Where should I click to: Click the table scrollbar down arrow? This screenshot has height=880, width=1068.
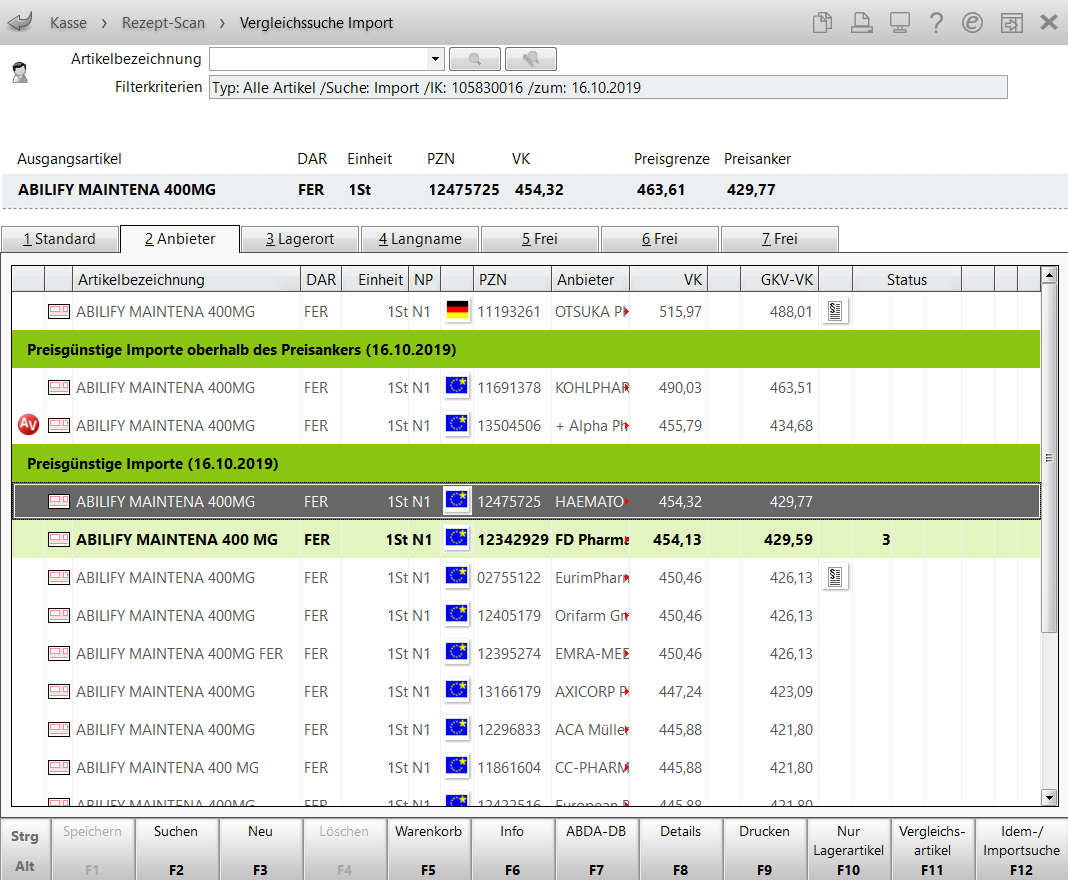click(1049, 797)
